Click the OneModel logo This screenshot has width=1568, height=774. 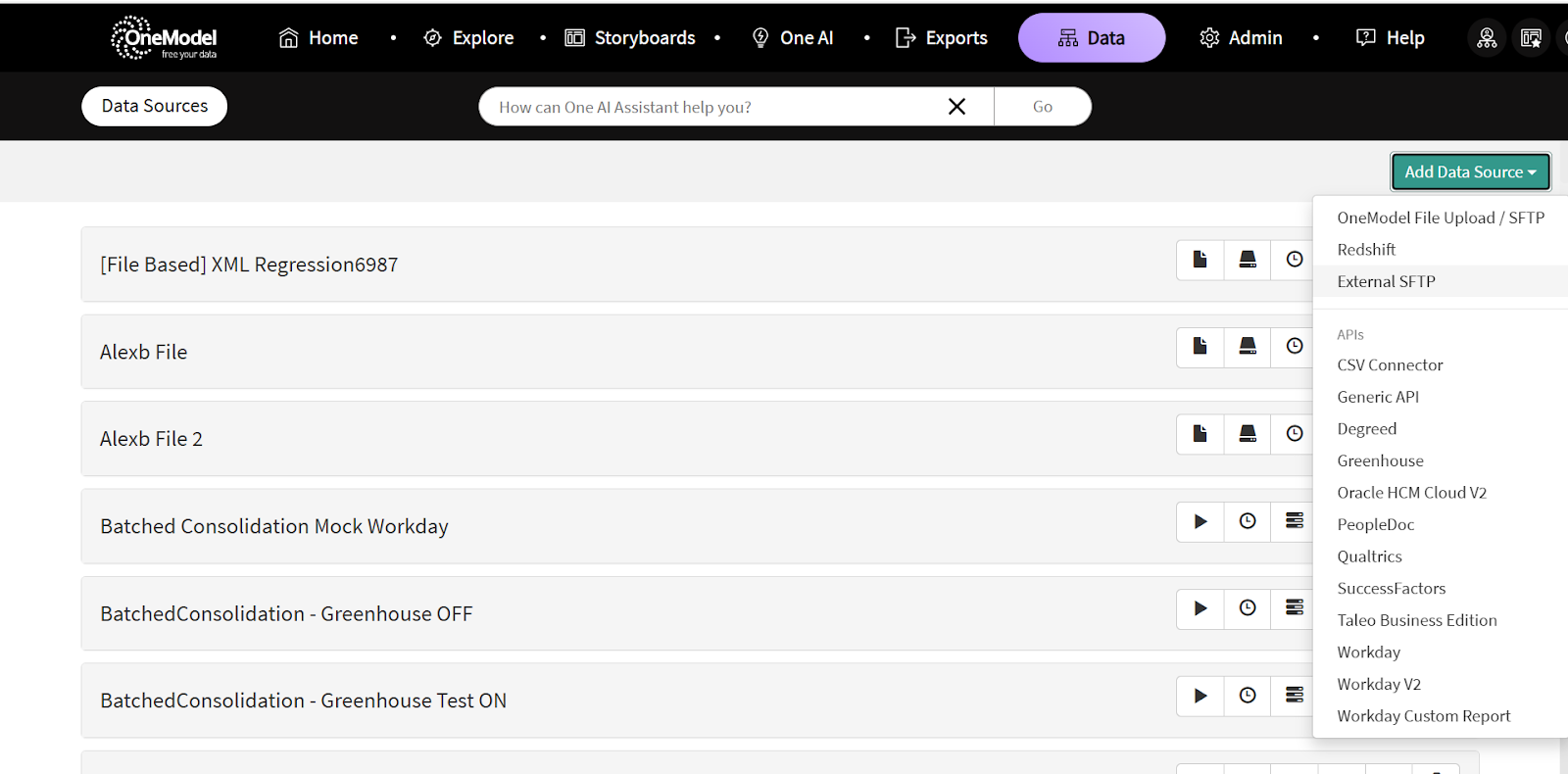point(164,38)
